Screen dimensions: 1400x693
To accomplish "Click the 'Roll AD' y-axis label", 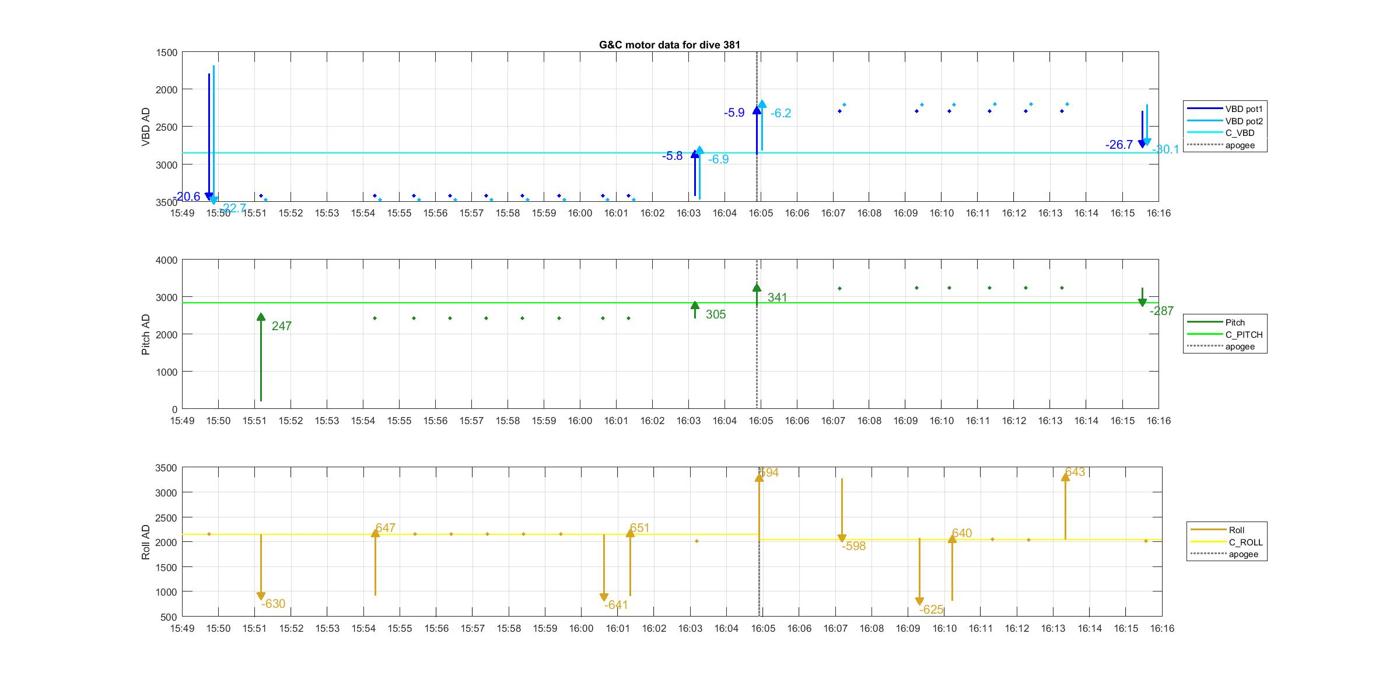I will (146, 542).
